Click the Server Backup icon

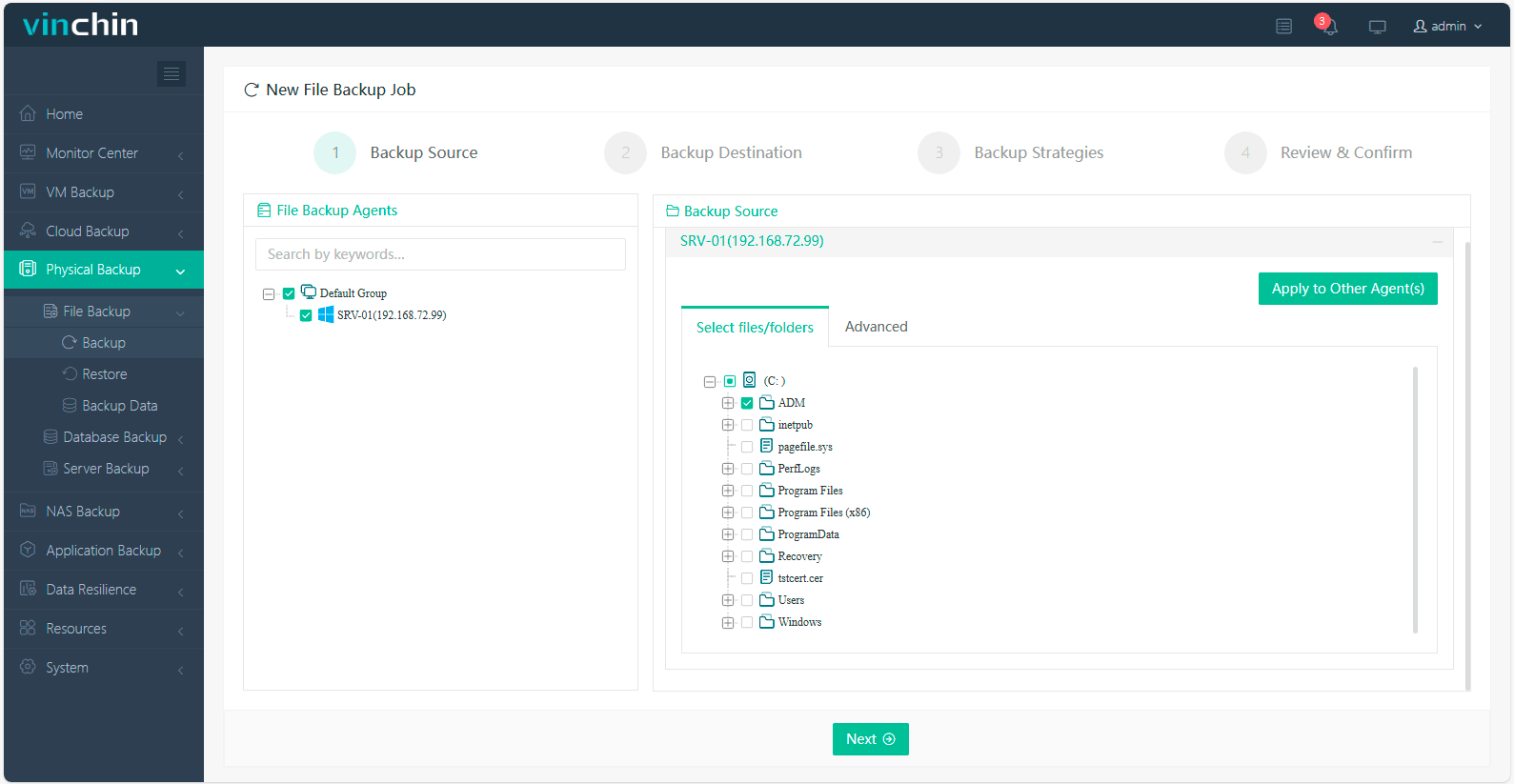click(50, 468)
